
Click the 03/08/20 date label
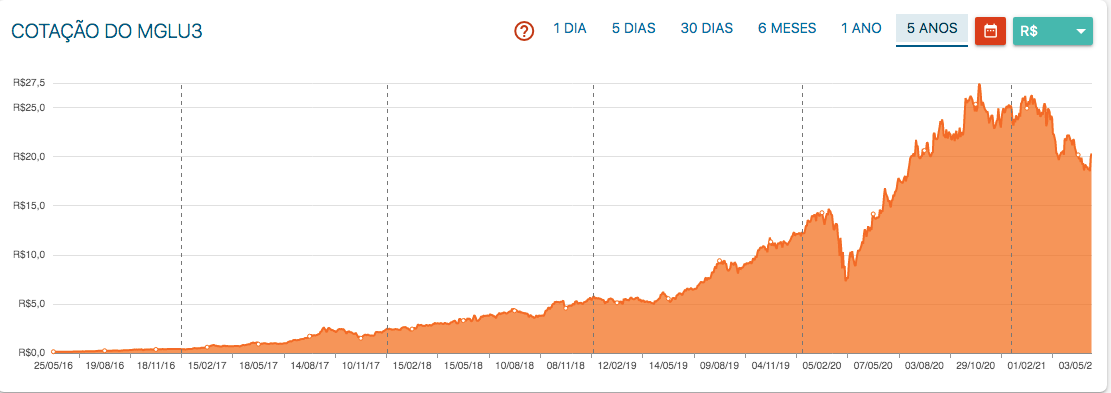click(x=924, y=367)
